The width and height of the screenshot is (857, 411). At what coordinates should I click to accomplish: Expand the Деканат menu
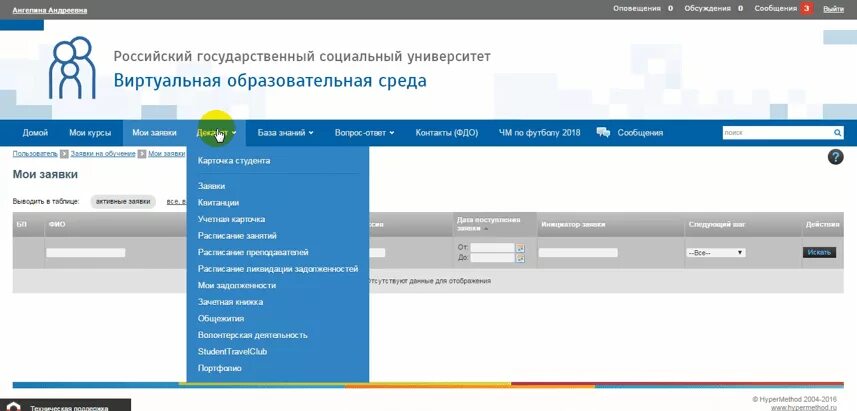pos(216,133)
